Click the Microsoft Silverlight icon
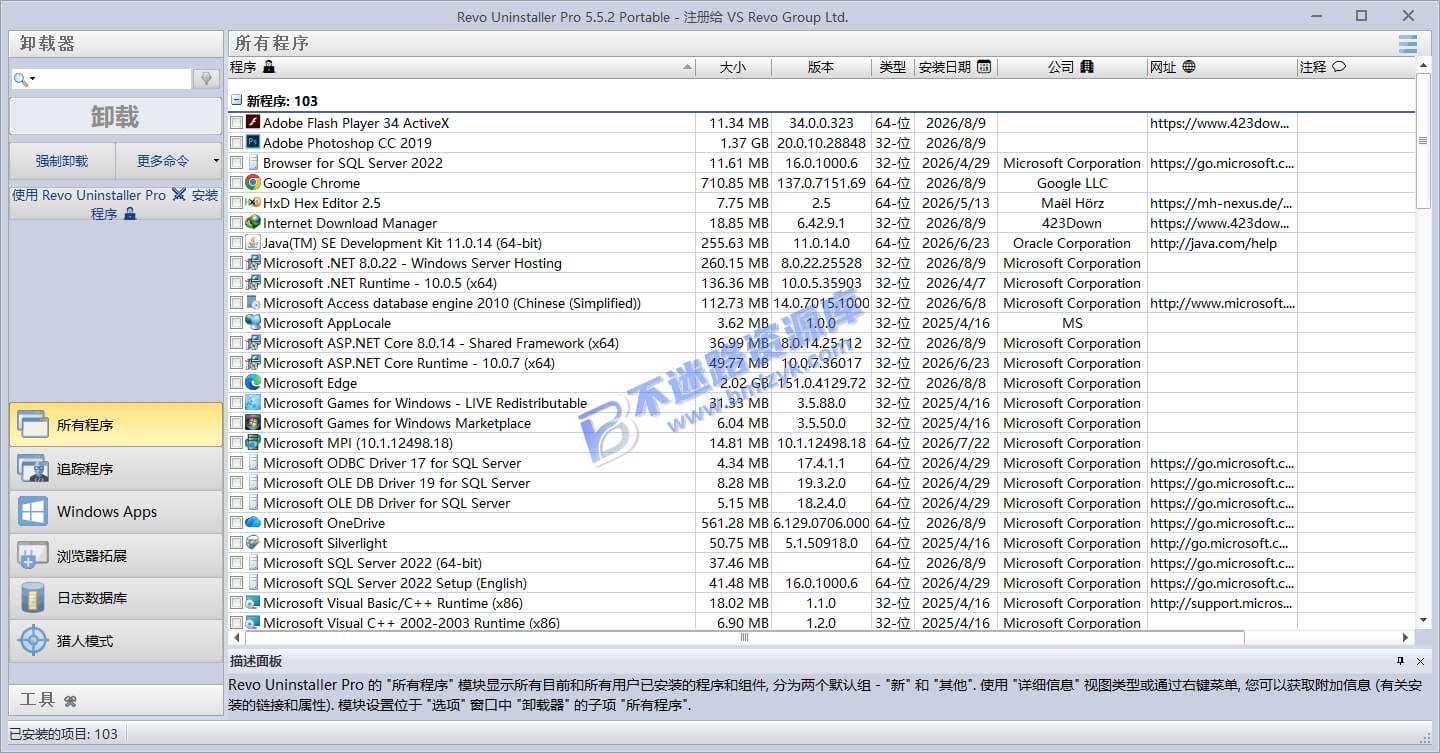Screen dimensions: 1440x753 tap(253, 543)
